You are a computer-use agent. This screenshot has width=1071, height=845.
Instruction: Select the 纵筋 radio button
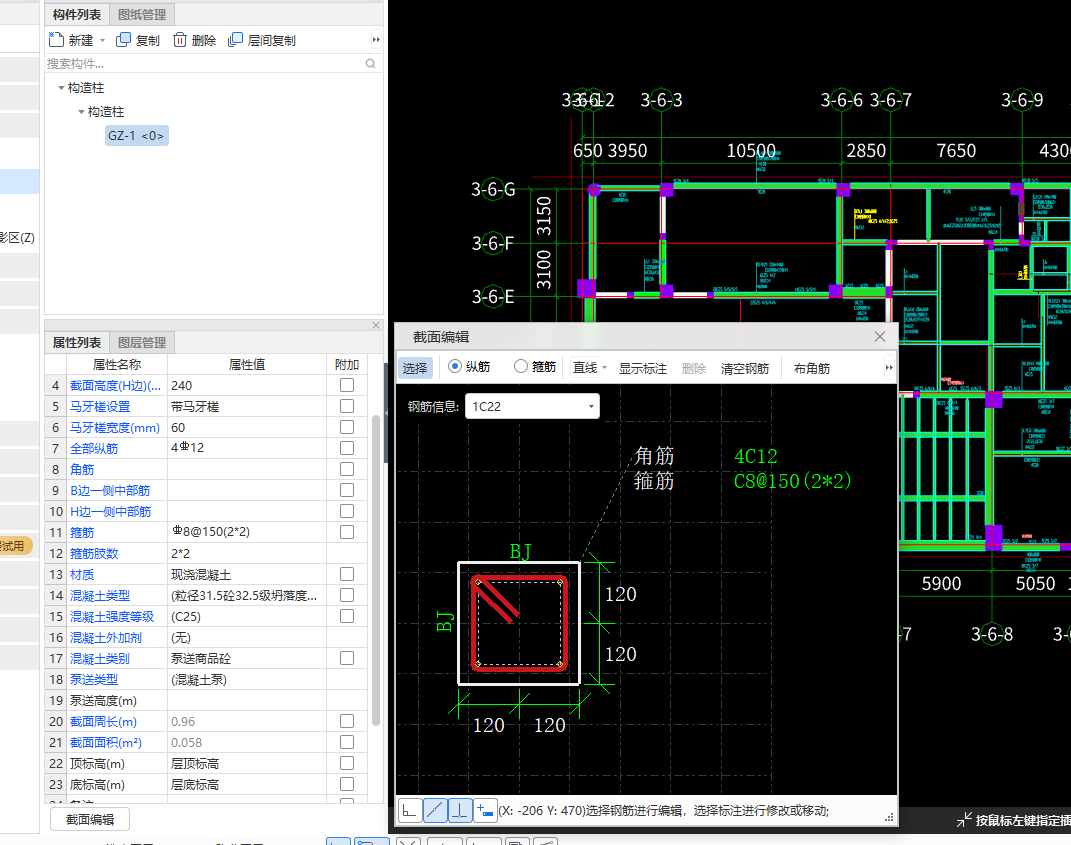click(454, 367)
